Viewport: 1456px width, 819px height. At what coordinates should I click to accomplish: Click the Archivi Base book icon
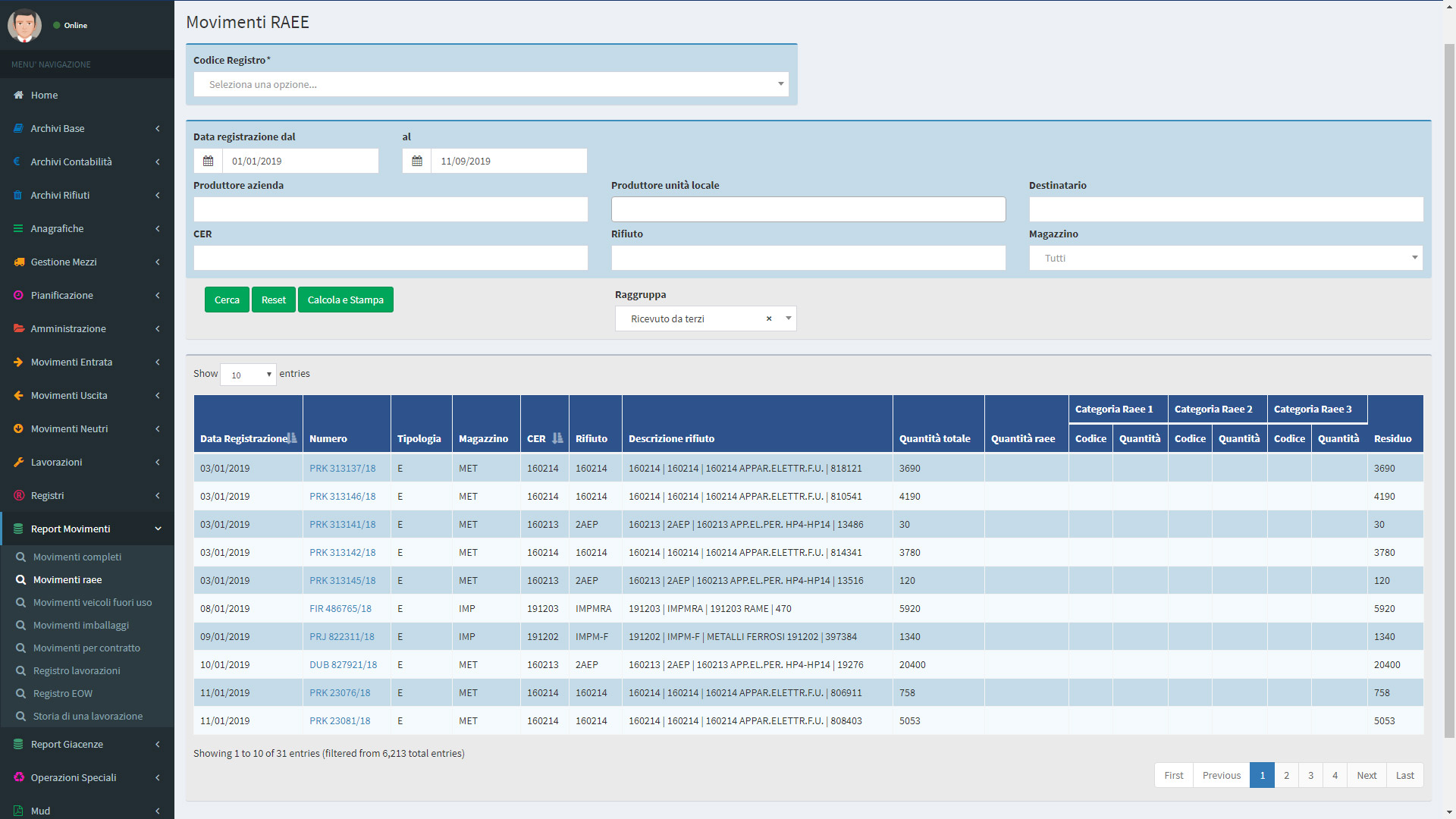(18, 128)
